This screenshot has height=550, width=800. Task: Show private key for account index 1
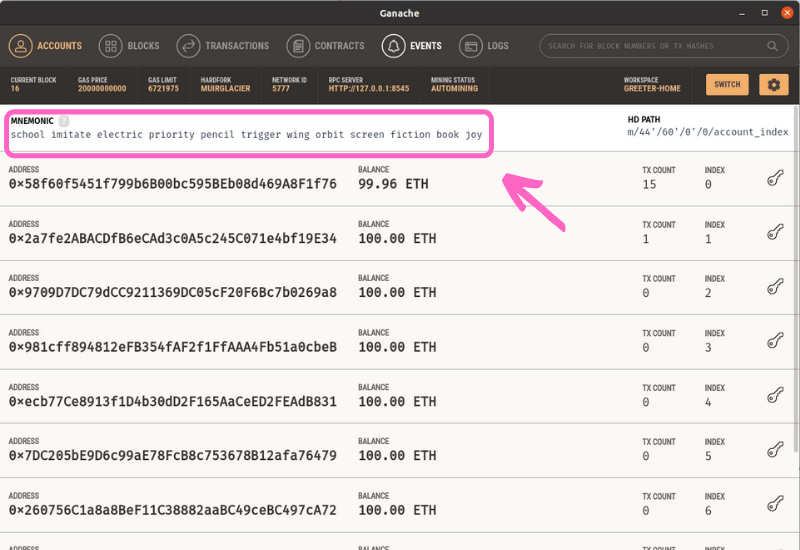pyautogui.click(x=775, y=233)
